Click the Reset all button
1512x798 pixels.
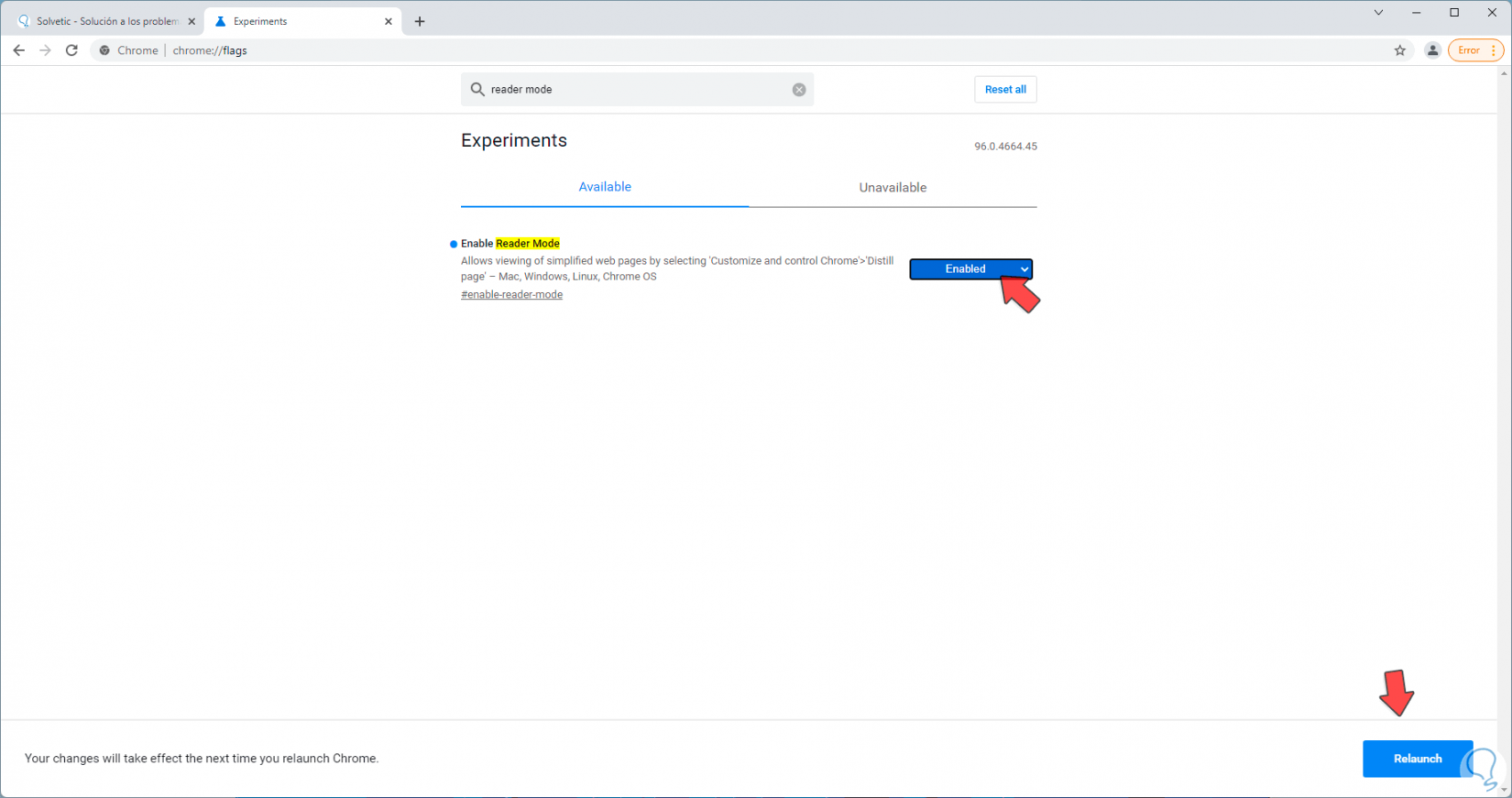(1005, 90)
